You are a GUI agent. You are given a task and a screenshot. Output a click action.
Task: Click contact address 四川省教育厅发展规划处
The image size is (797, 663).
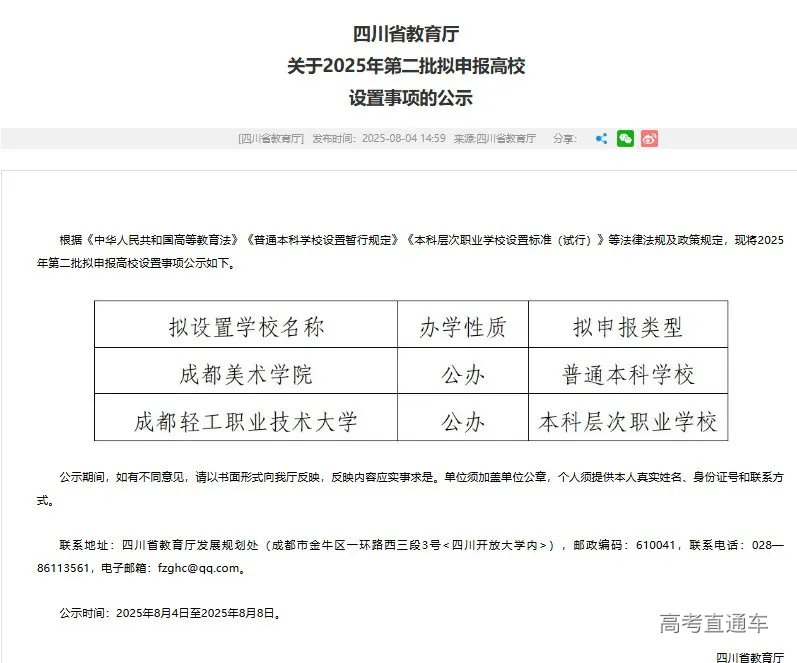[x=191, y=545]
